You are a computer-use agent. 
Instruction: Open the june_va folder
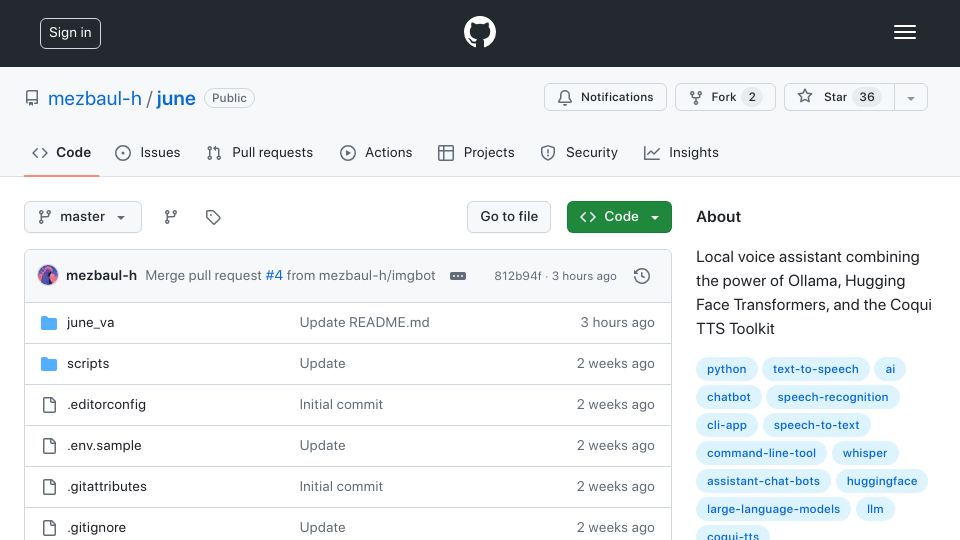click(91, 323)
